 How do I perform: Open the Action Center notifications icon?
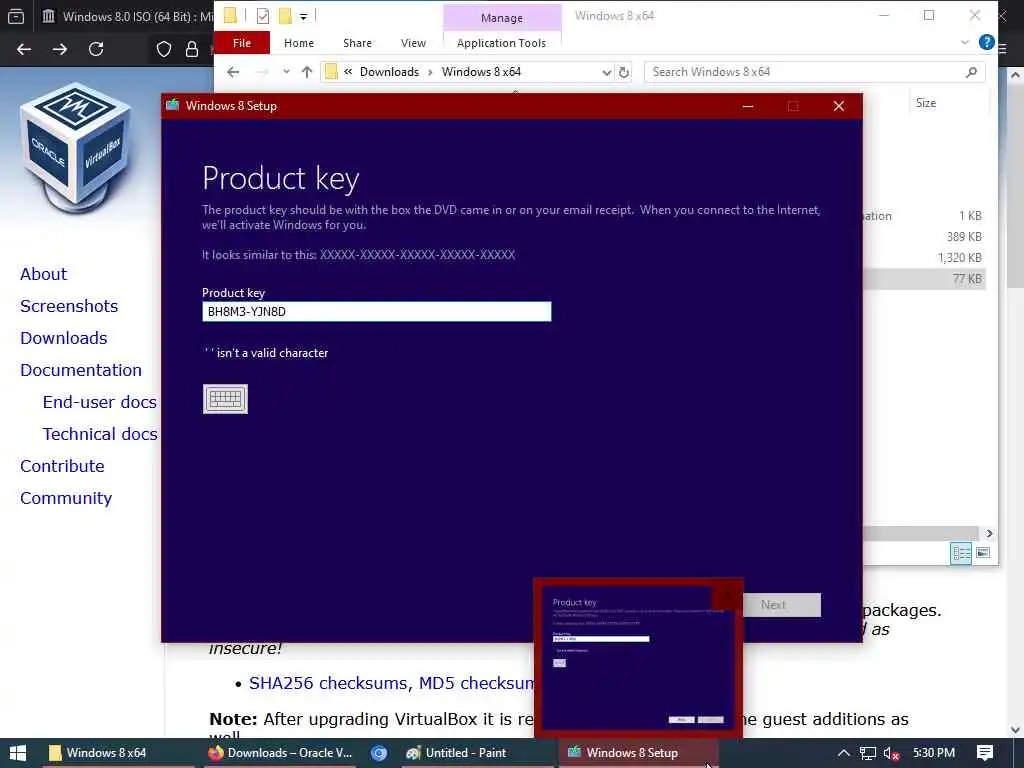[985, 753]
